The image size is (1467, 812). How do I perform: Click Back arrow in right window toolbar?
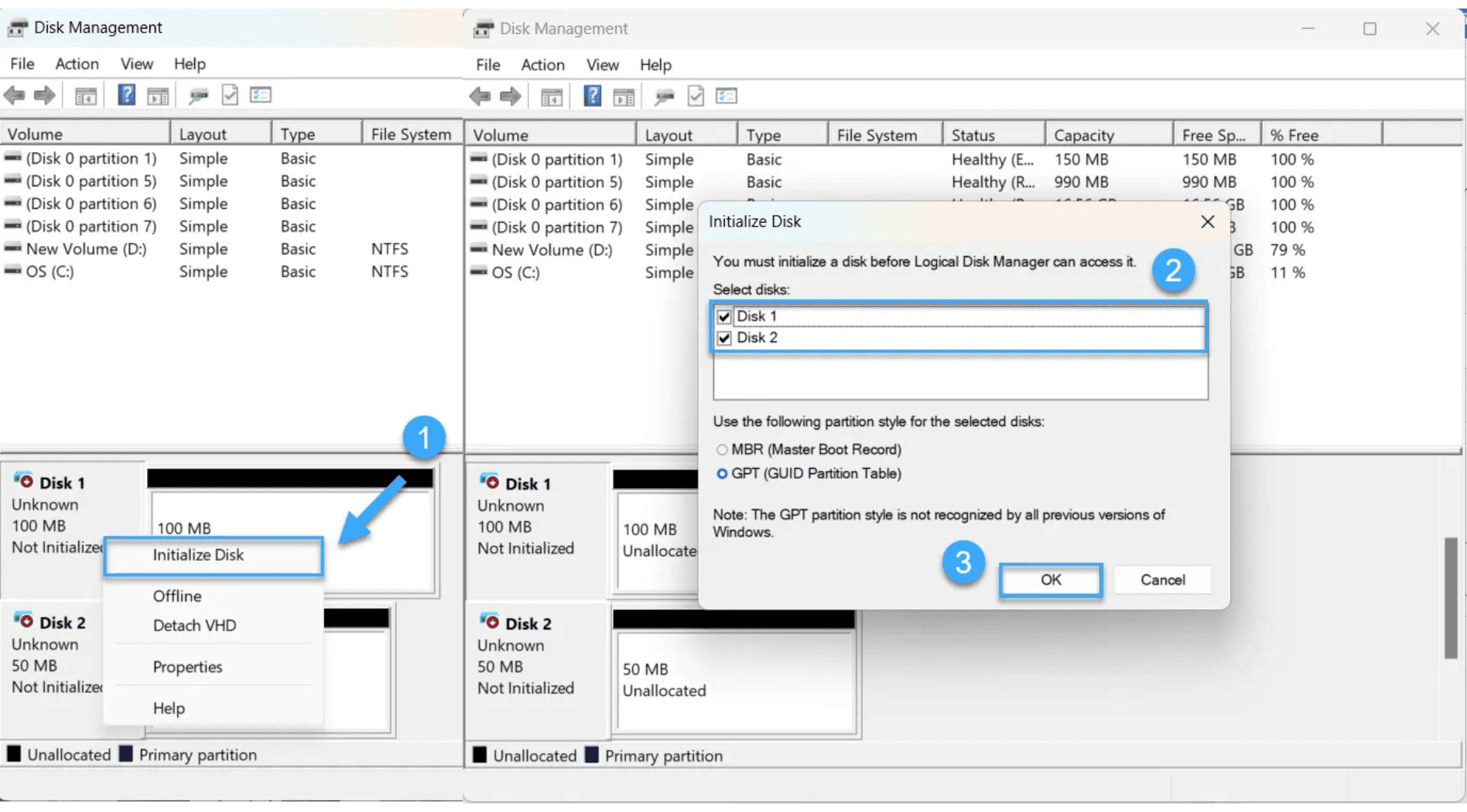pos(480,97)
